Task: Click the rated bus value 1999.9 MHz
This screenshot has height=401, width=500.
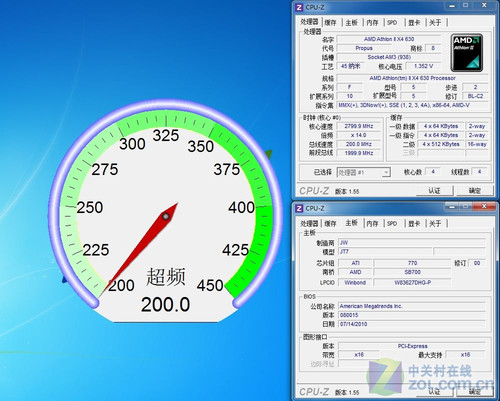Action: click(x=359, y=153)
